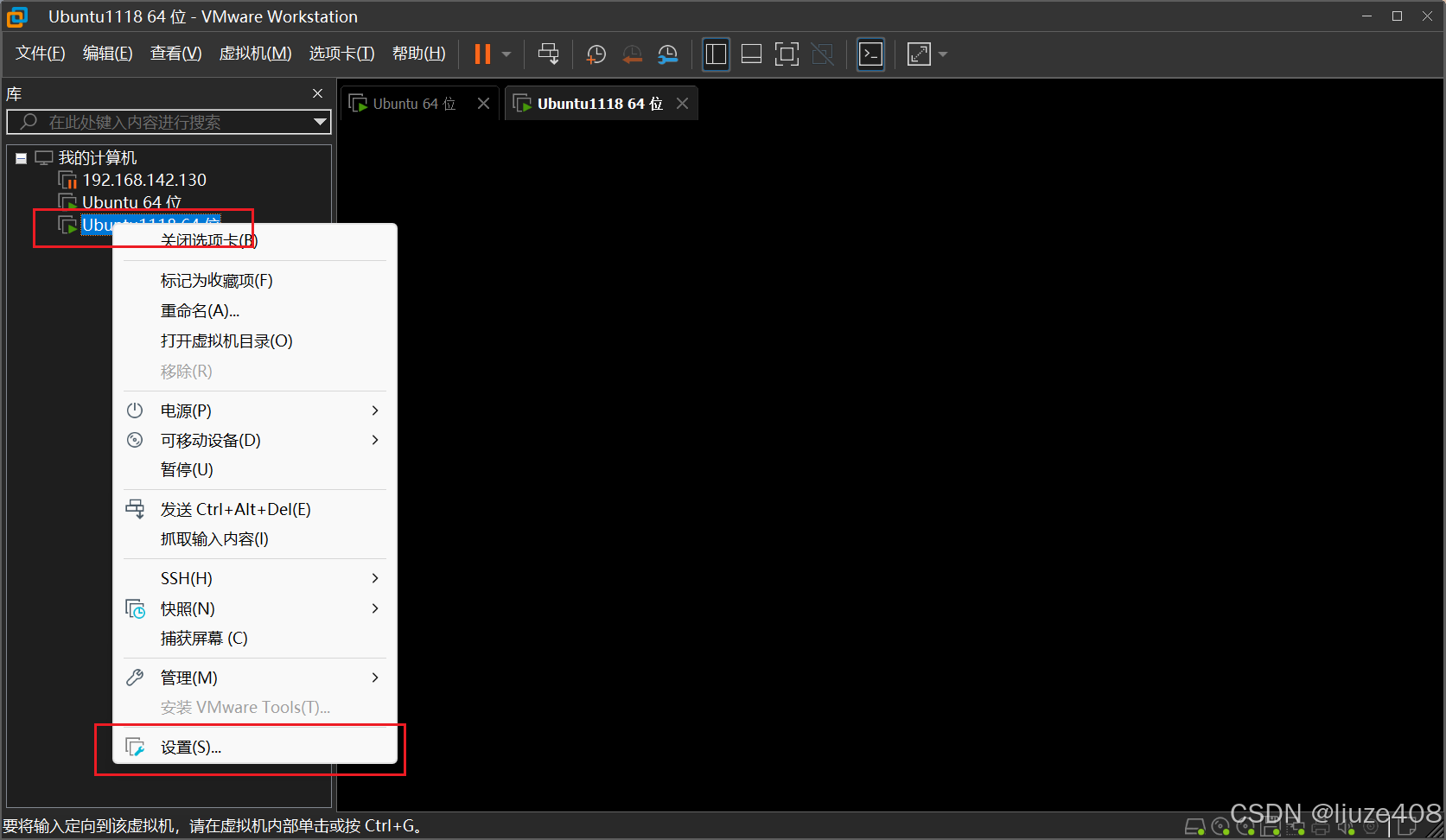Open the 文件(F) menu
The height and width of the screenshot is (840, 1446).
click(41, 54)
